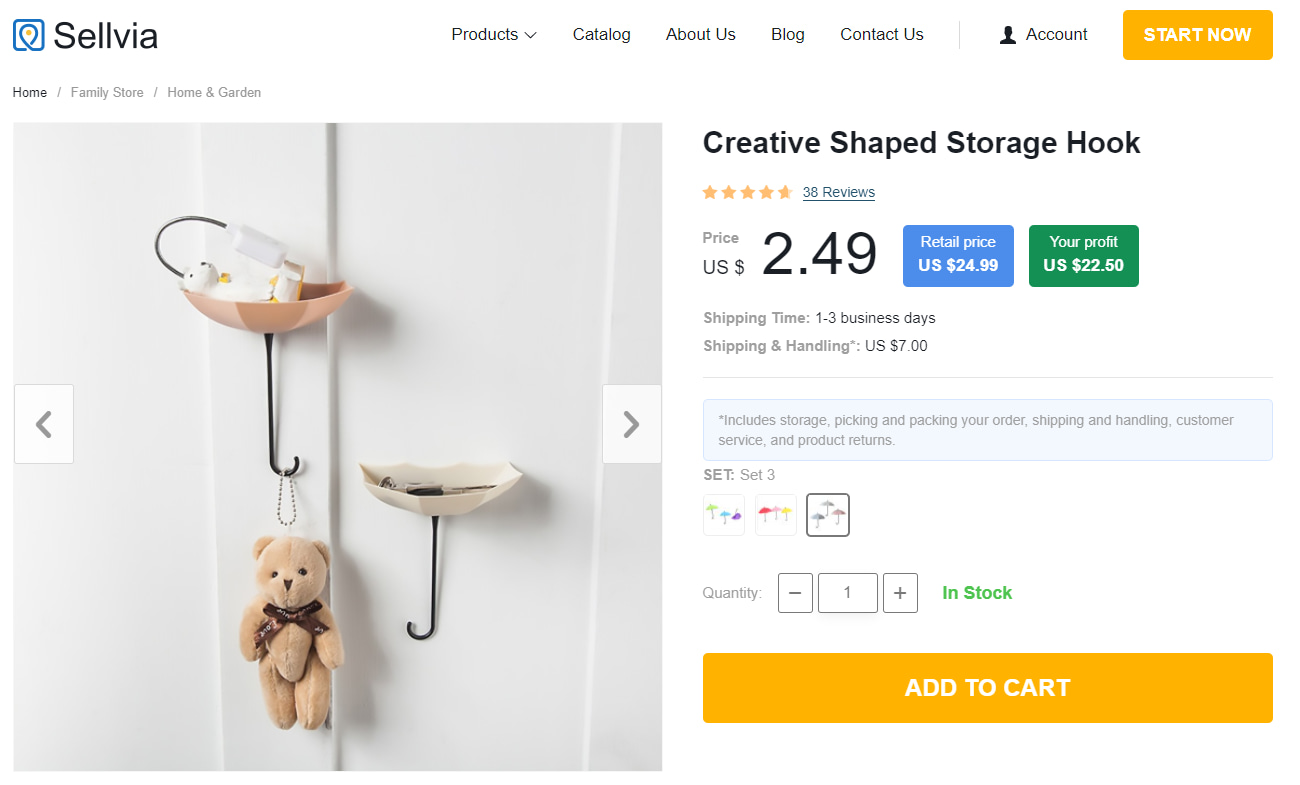
Task: Open the Blog menu item
Action: (788, 35)
